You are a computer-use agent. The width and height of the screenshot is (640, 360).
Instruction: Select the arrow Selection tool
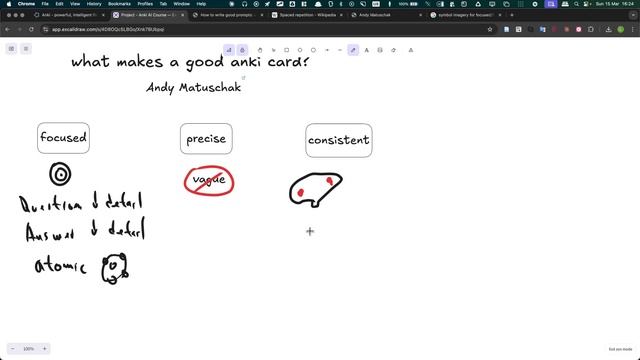[x=273, y=50]
